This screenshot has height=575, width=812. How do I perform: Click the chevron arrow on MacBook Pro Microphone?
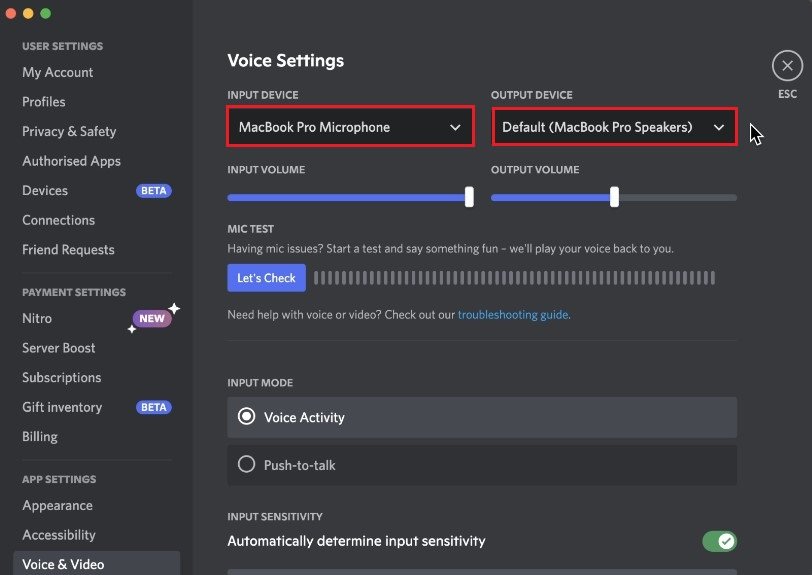click(455, 128)
